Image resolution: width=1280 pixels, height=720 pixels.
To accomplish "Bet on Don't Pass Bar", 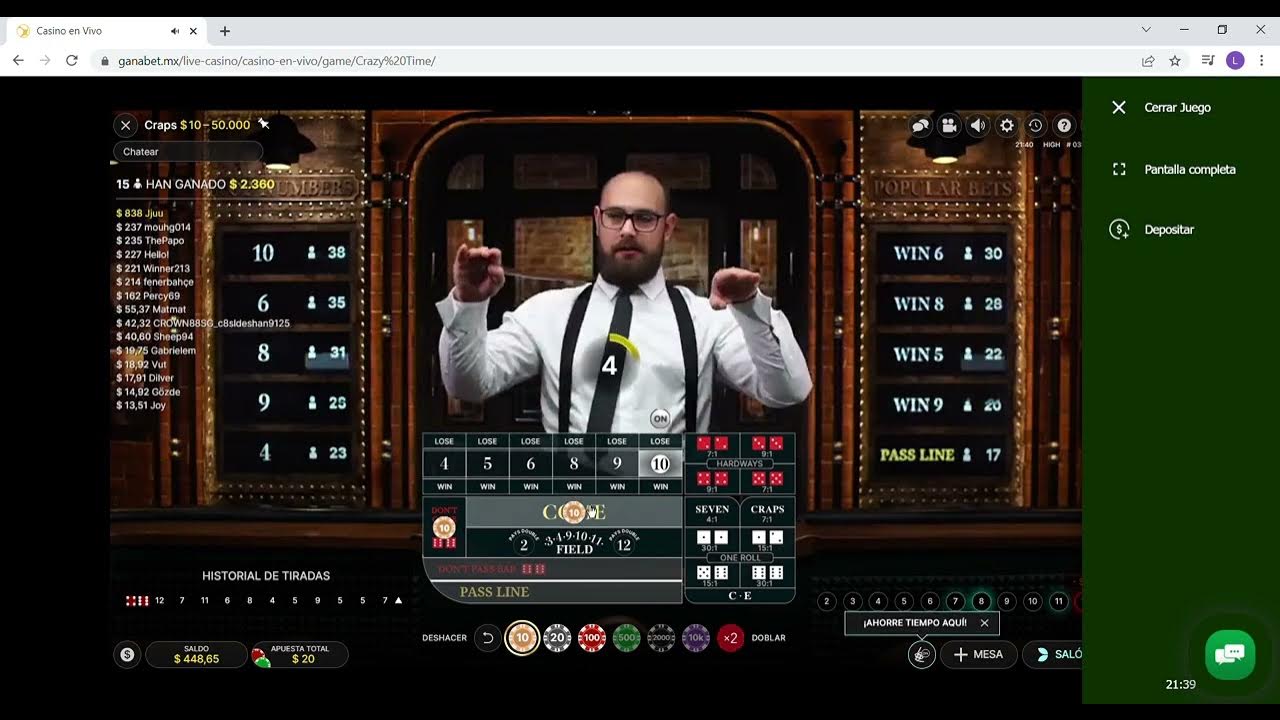I will [552, 569].
